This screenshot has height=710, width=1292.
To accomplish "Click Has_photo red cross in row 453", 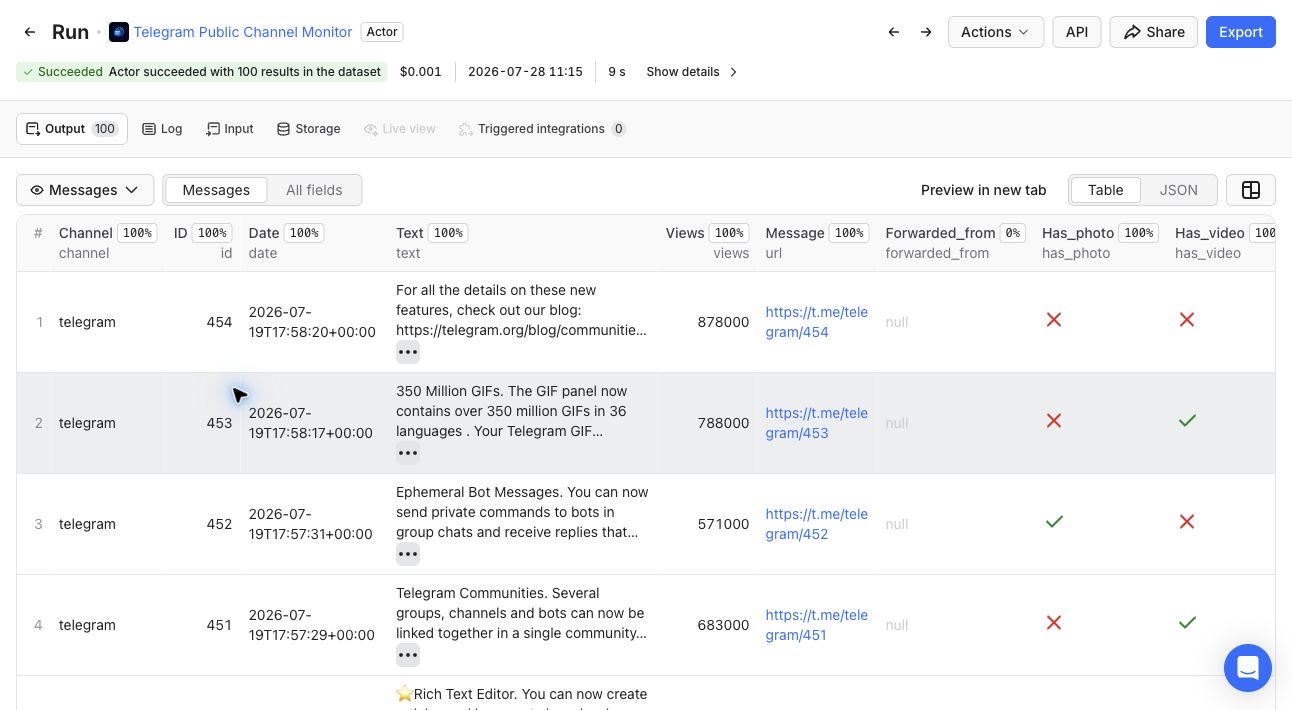I will point(1053,421).
